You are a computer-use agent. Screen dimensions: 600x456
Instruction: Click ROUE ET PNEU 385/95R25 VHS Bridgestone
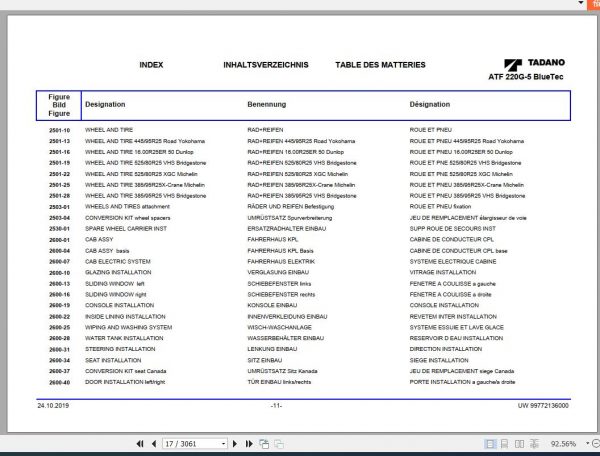[467, 196]
